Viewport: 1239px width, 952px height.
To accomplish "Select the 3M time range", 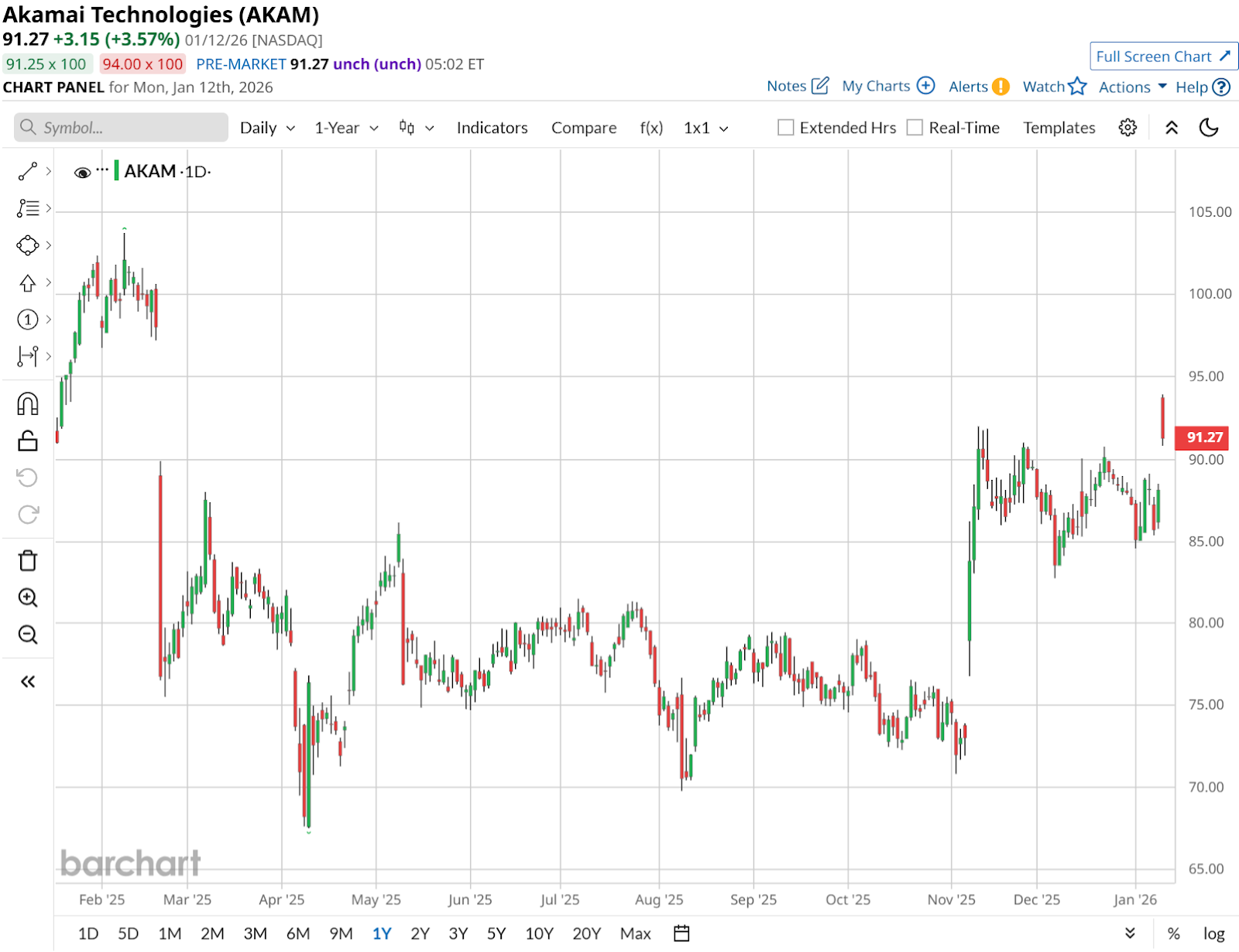I will coord(255,933).
